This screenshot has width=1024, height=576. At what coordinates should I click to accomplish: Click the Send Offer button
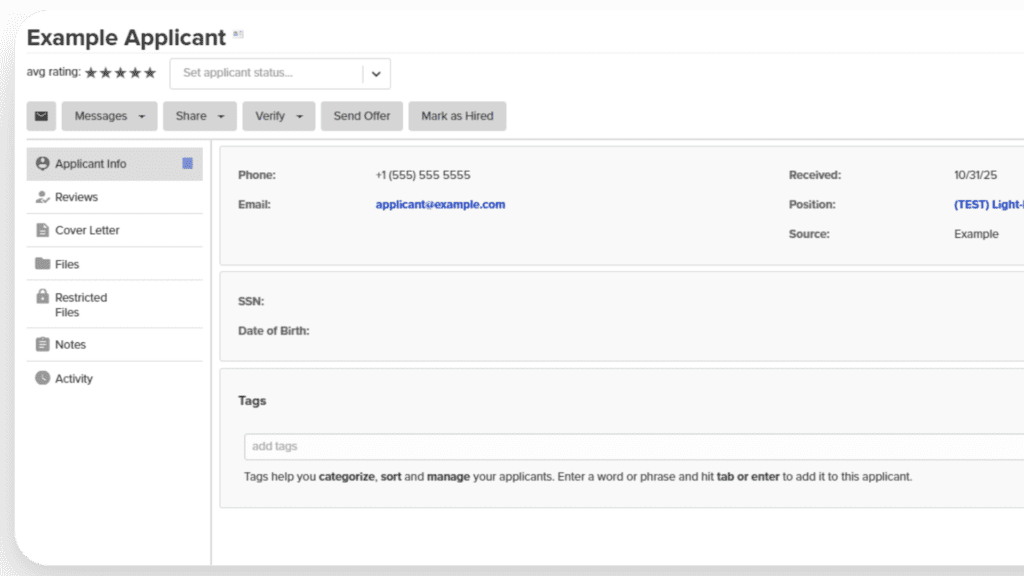coord(362,116)
